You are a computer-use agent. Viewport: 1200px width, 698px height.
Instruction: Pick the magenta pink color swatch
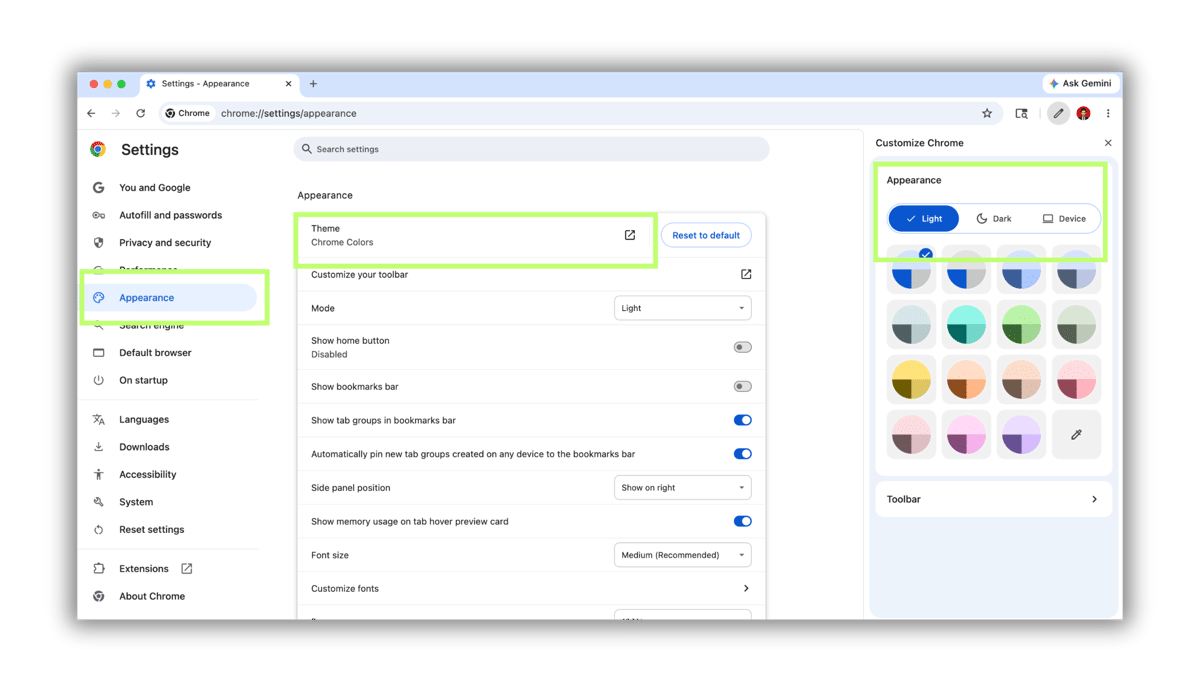click(966, 435)
